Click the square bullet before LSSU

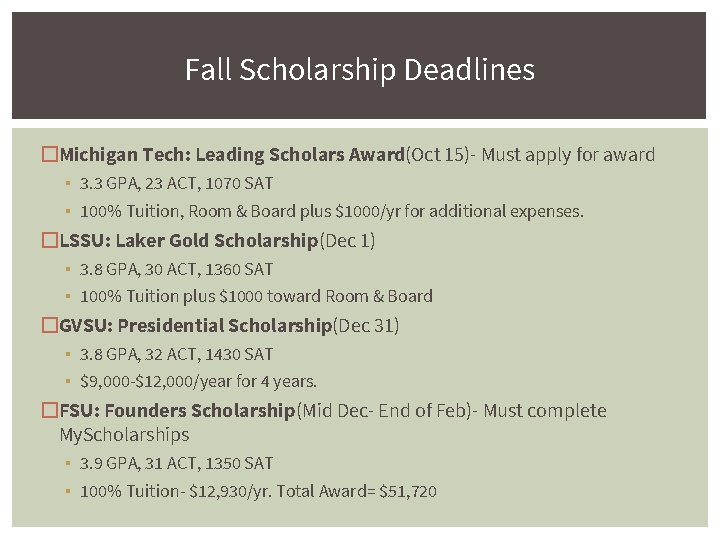click(50, 241)
